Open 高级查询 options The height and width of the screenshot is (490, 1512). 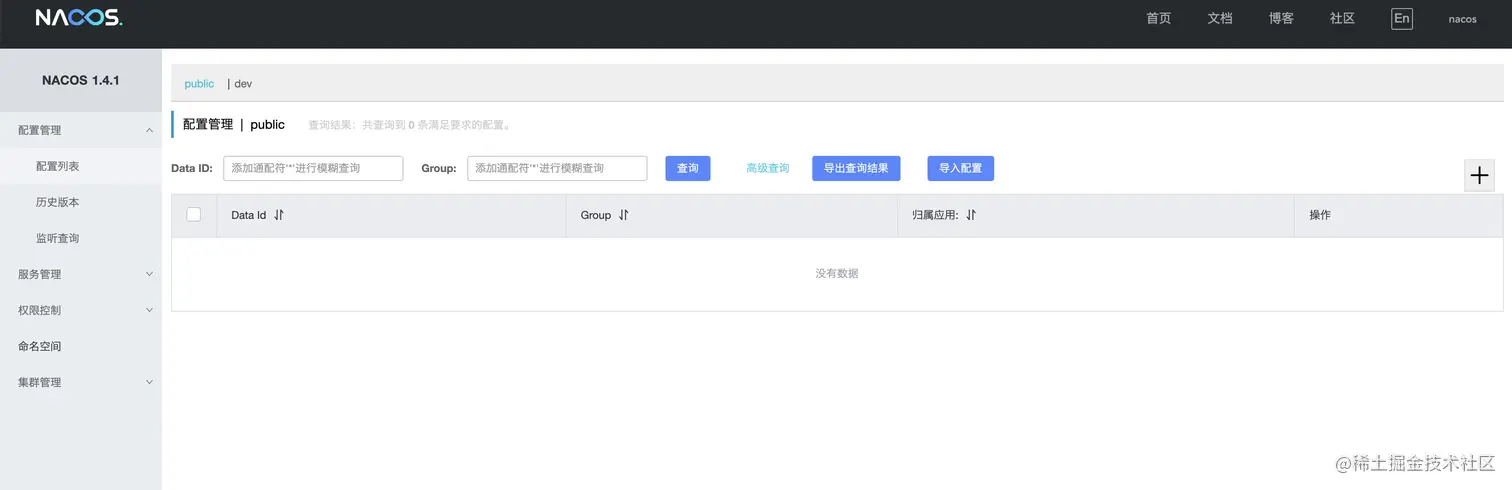[x=768, y=168]
